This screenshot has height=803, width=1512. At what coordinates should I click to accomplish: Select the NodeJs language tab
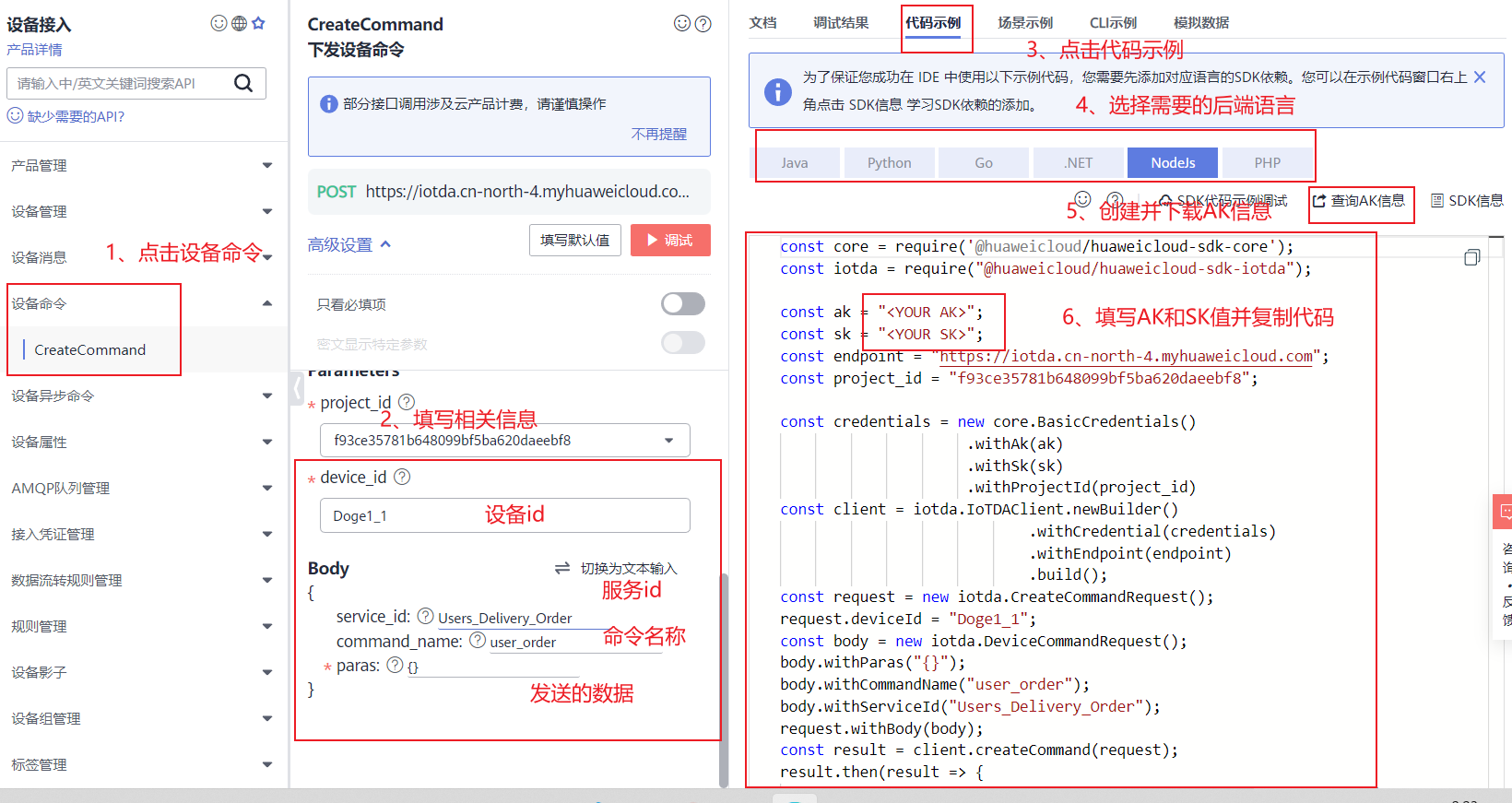click(x=1173, y=162)
